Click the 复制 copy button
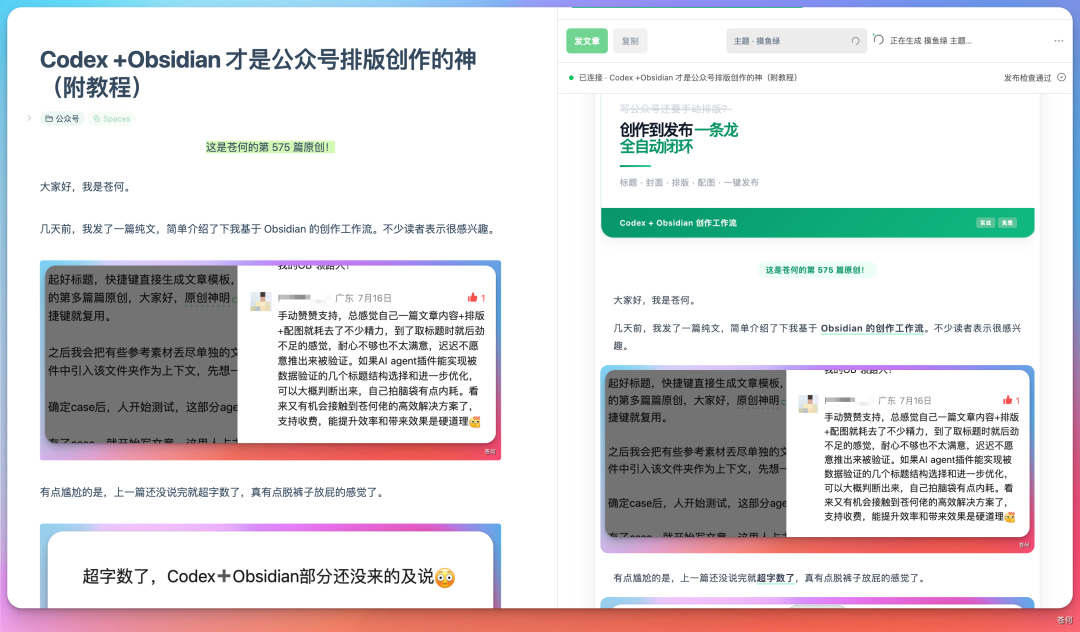Viewport: 1080px width, 632px height. click(630, 41)
